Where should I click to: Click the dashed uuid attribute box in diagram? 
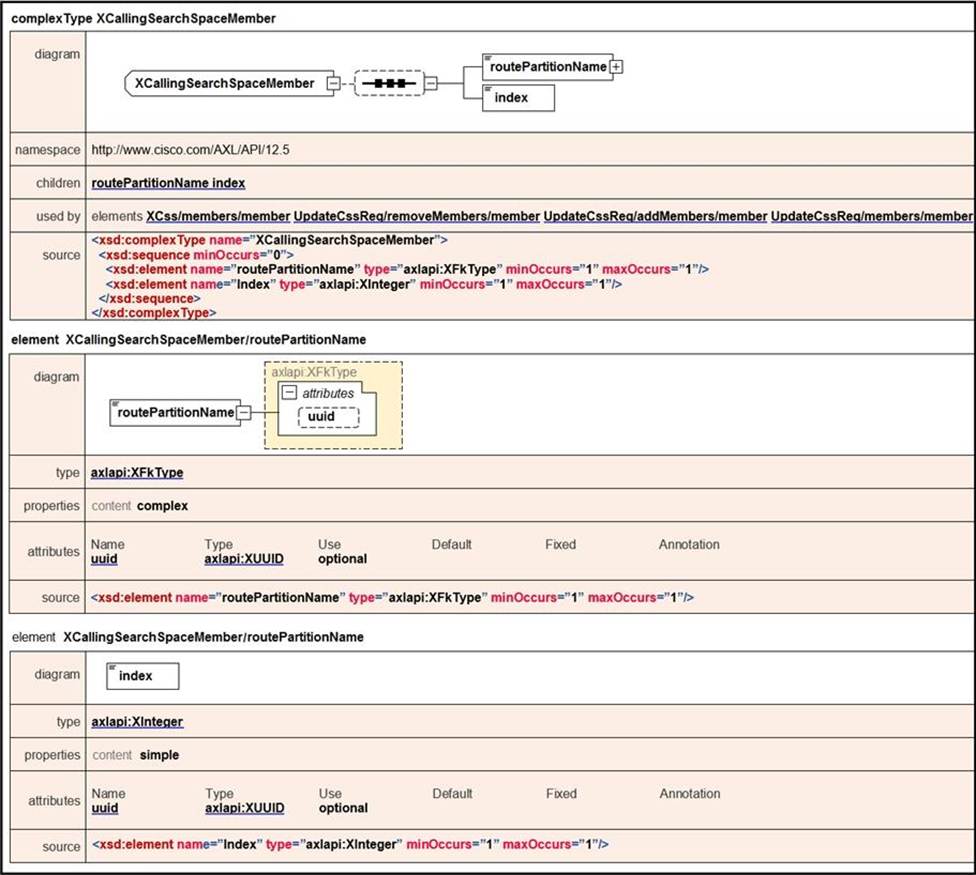click(327, 416)
